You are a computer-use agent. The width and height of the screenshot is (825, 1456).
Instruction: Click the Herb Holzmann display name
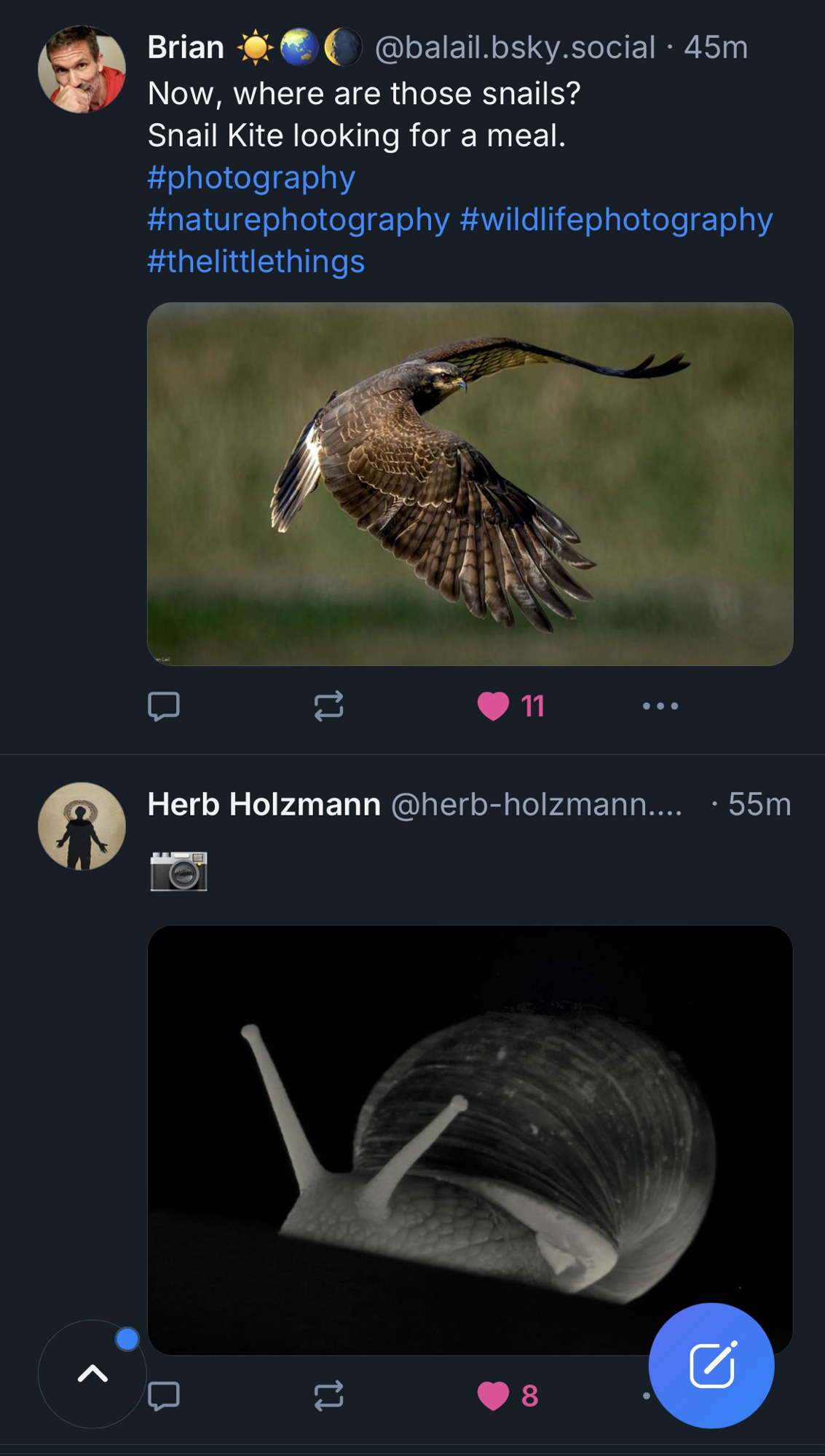(264, 805)
